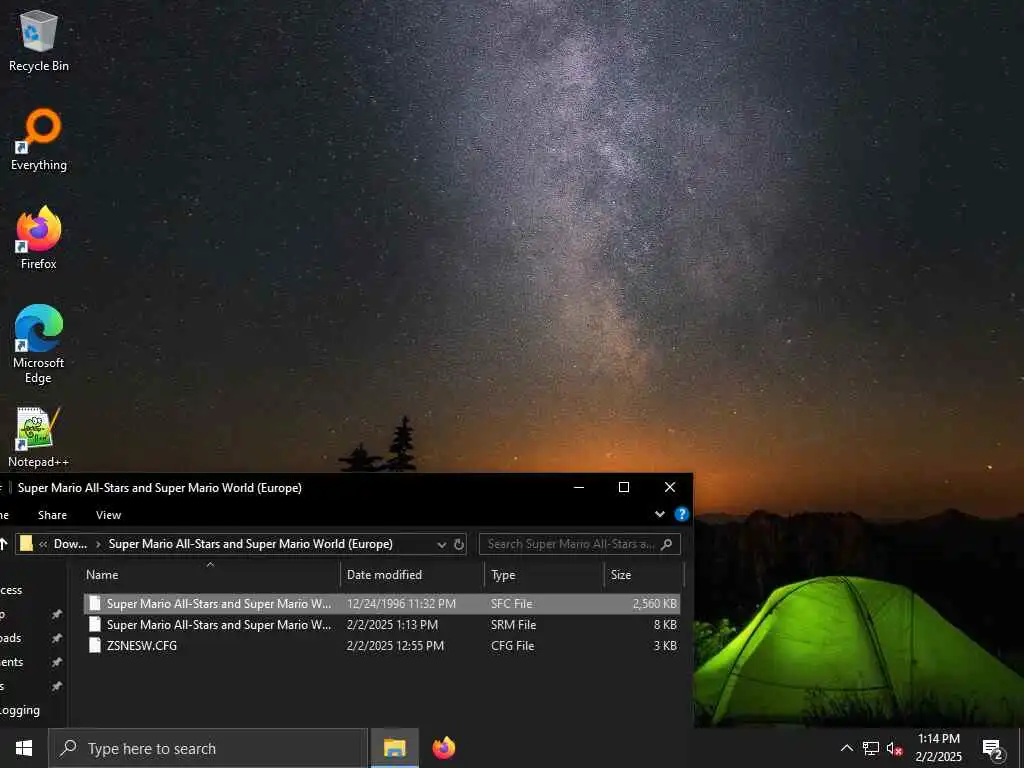This screenshot has width=1024, height=768.
Task: Open the network status tray icon
Action: pos(871,748)
